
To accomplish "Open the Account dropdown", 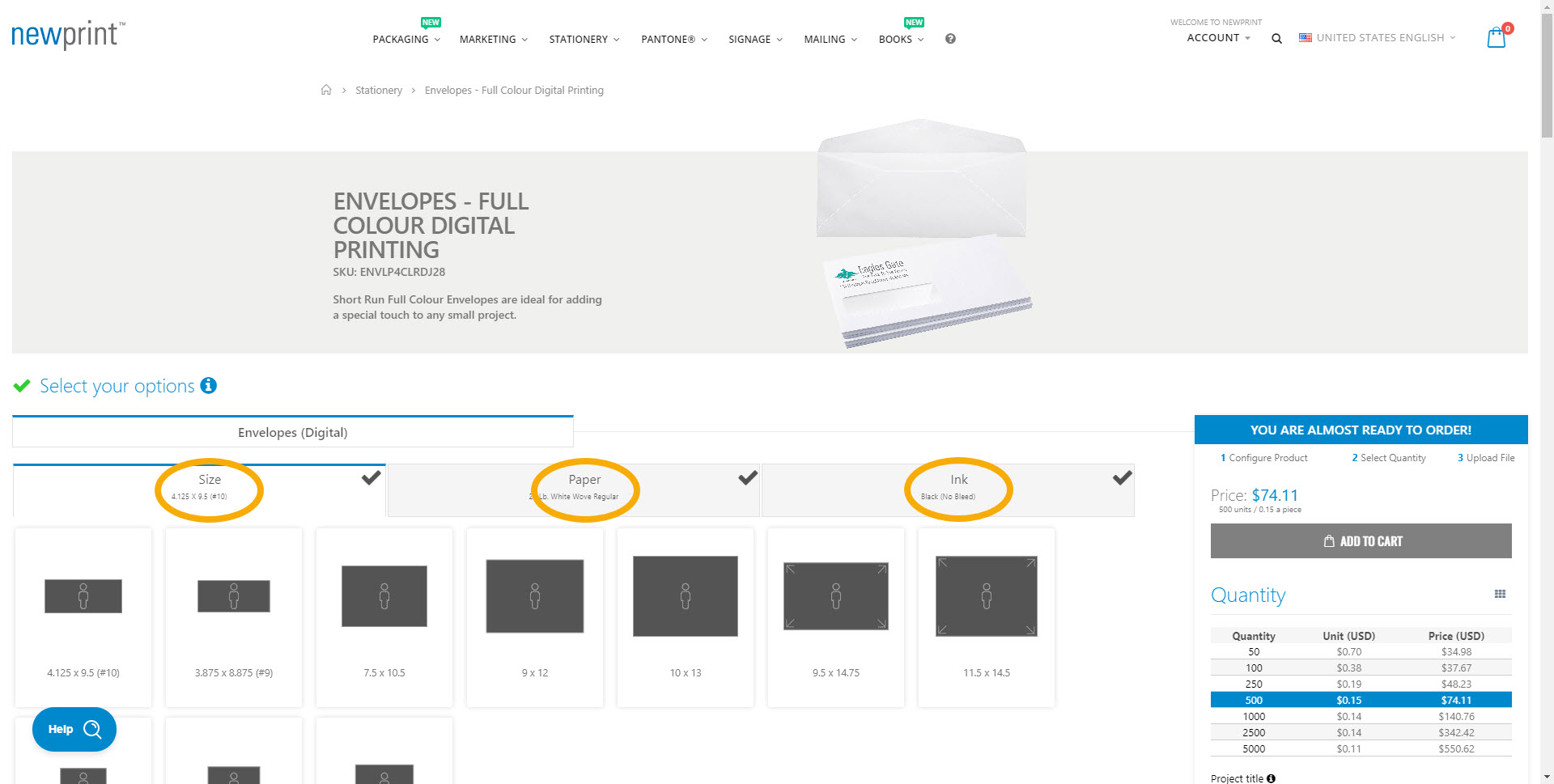I will pos(1218,38).
